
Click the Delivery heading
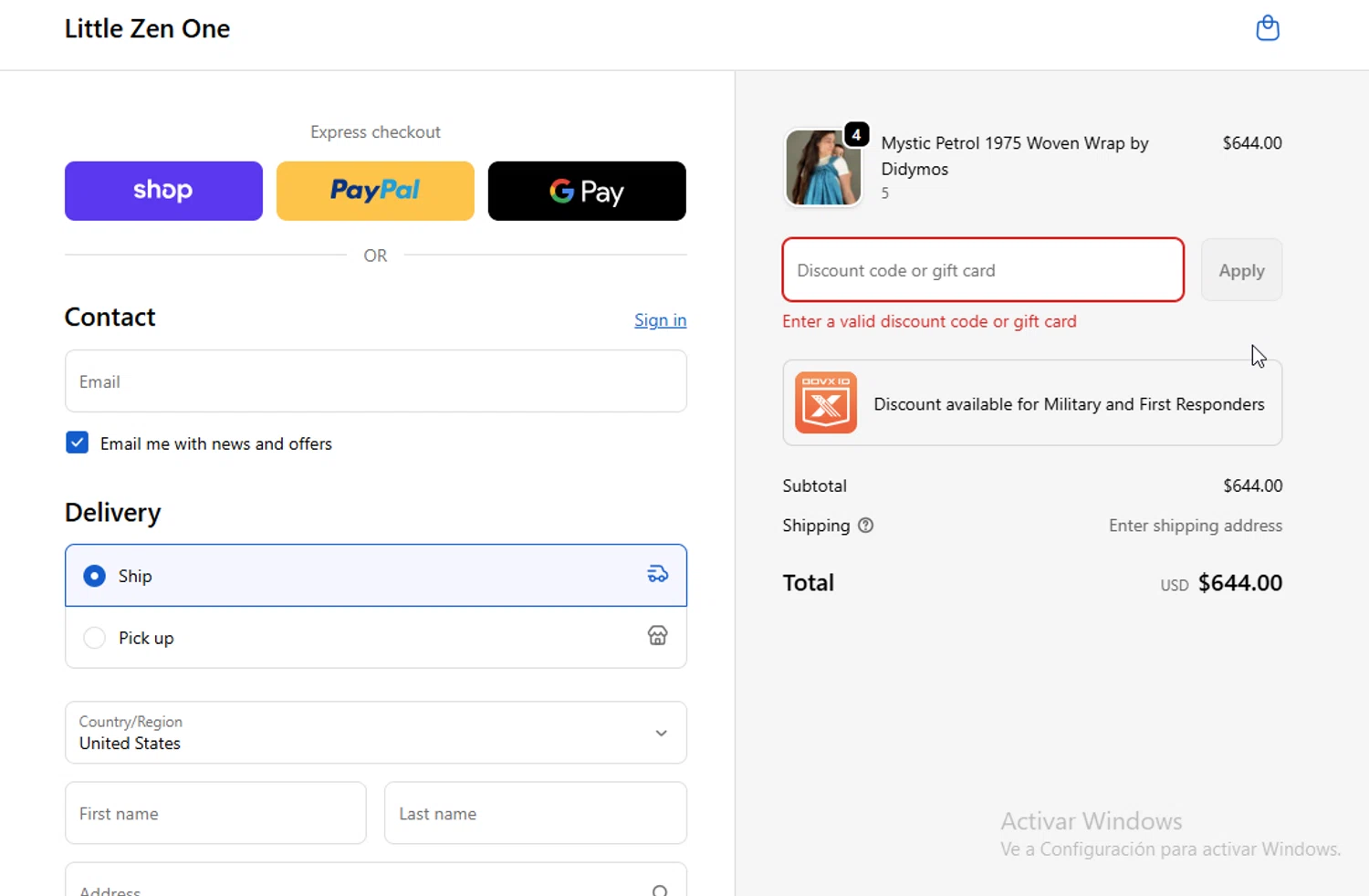[113, 513]
